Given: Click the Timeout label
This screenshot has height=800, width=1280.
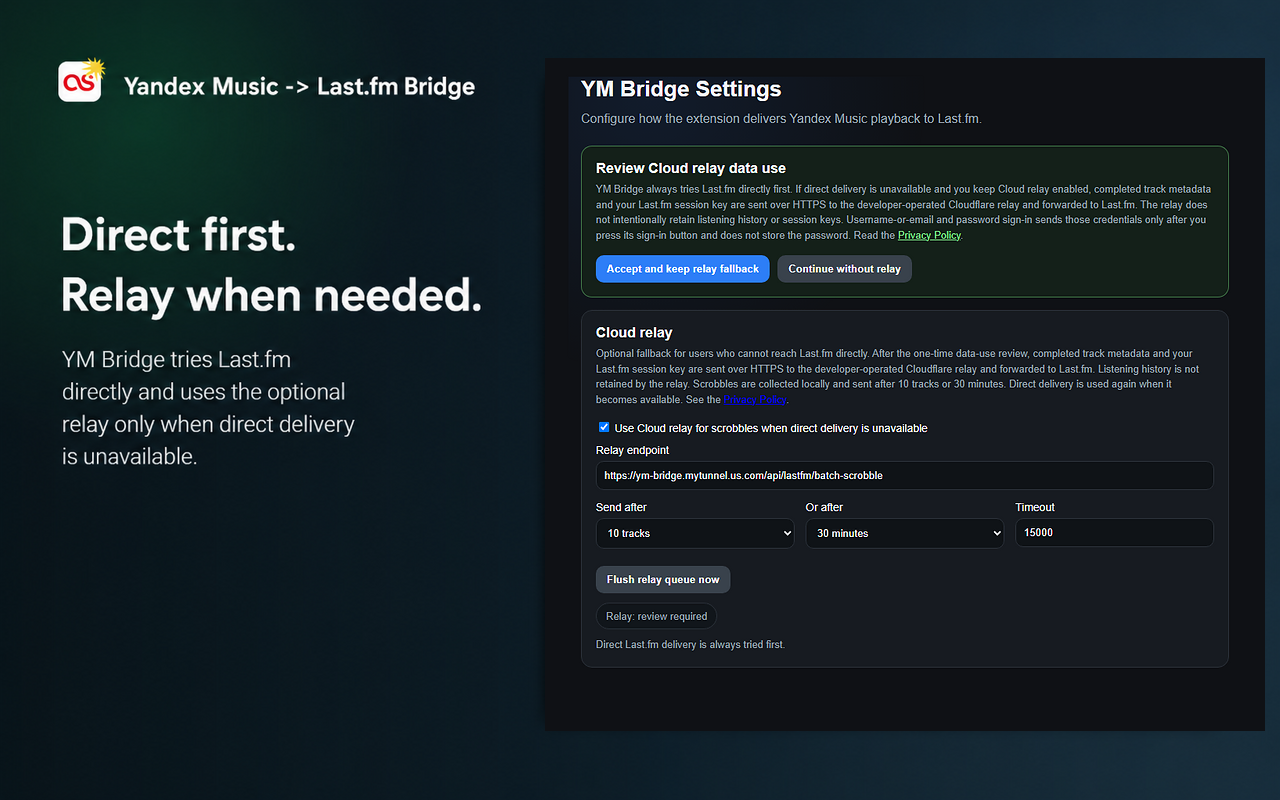Looking at the screenshot, I should 1035,507.
